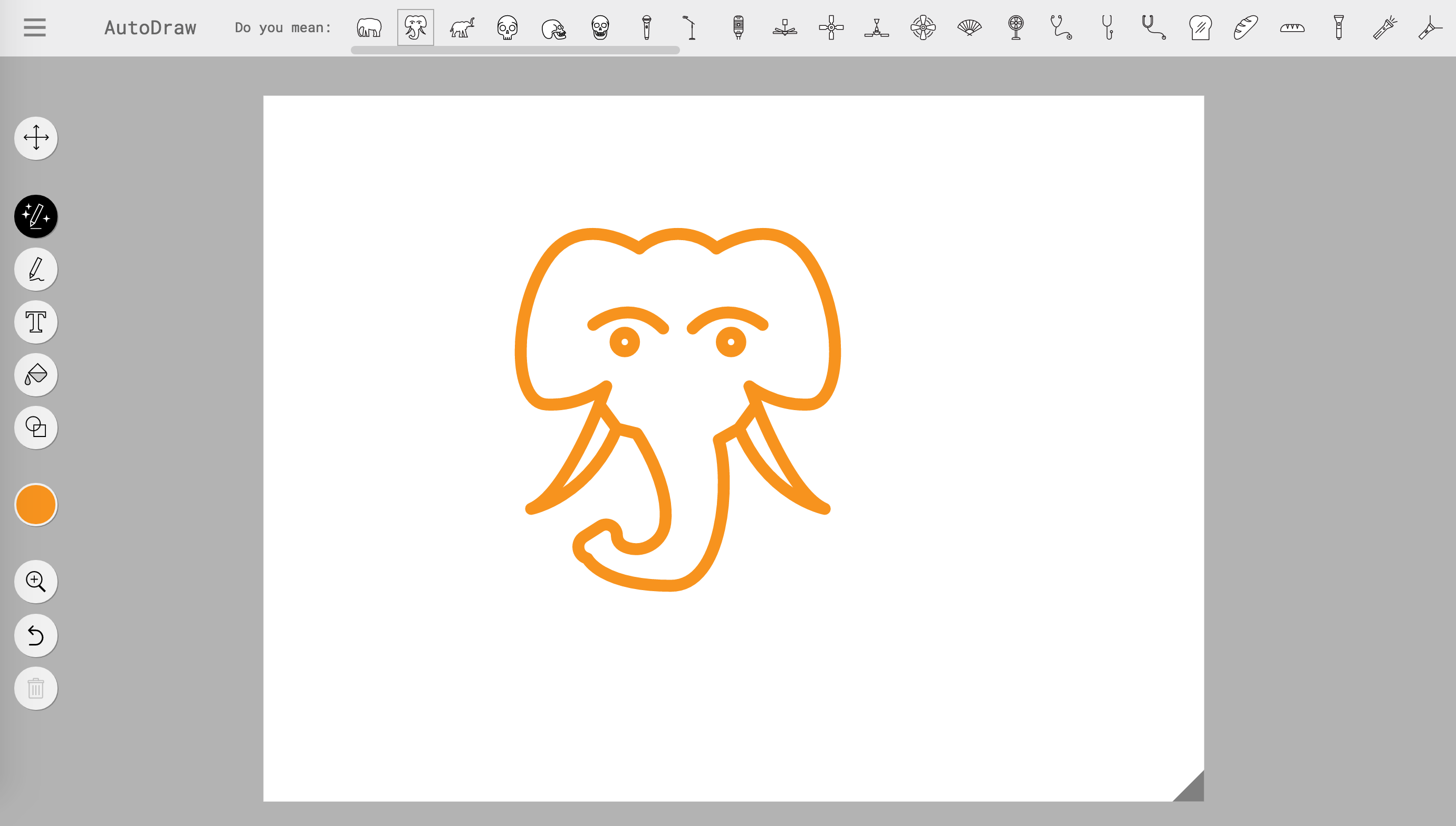Screen dimensions: 1456x826
Task: Pick the elephant with raised trunk suggestion
Action: click(x=462, y=27)
